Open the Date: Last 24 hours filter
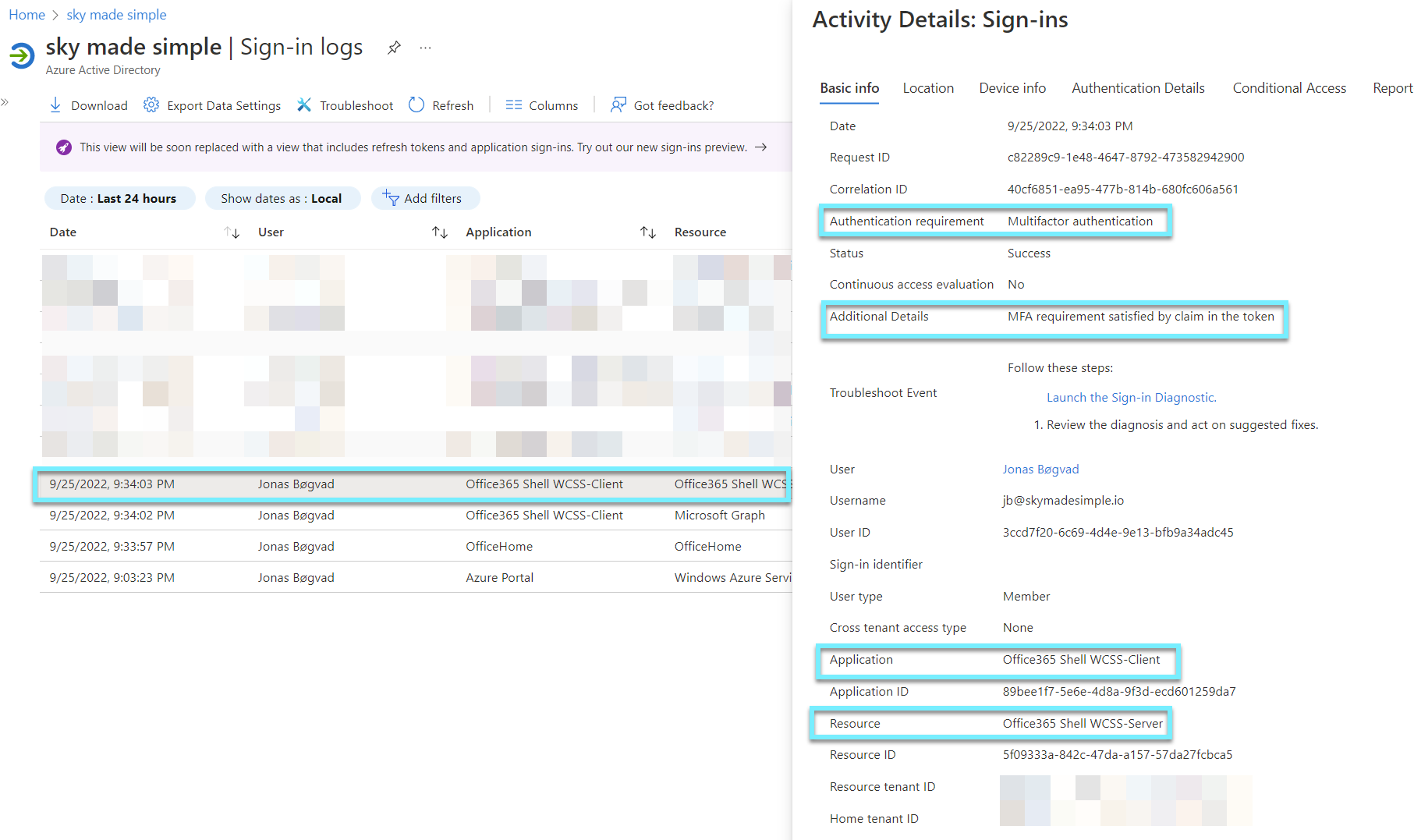1414x840 pixels. coord(119,198)
